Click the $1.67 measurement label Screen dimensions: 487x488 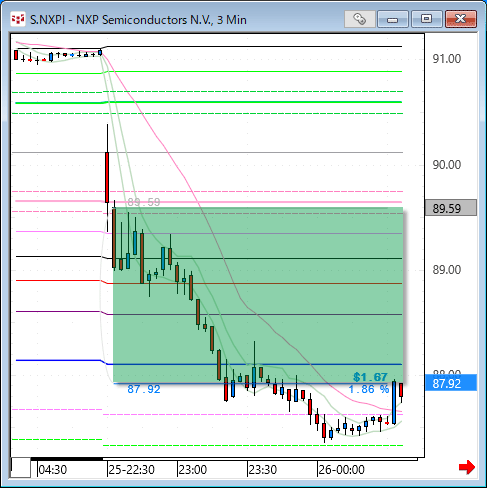point(370,377)
